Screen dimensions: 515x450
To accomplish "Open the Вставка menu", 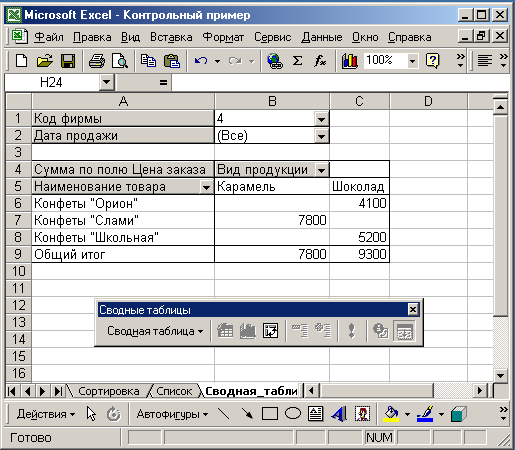I will pyautogui.click(x=171, y=37).
